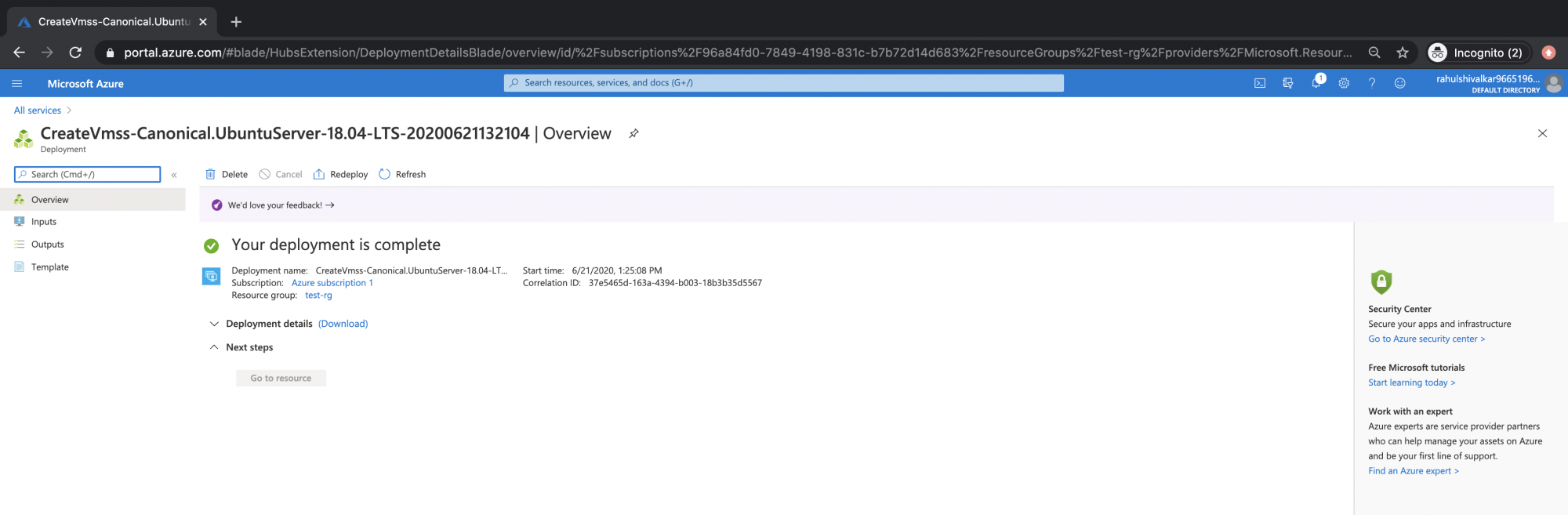
Task: Click the Start time value 6/21/2020
Action: click(x=617, y=270)
